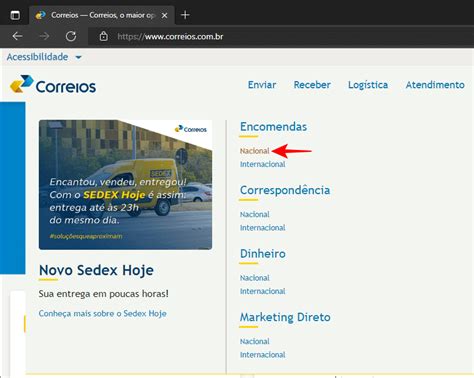Viewport: 474px width, 378px height.
Task: Open the Atendimento menu
Action: pos(435,85)
